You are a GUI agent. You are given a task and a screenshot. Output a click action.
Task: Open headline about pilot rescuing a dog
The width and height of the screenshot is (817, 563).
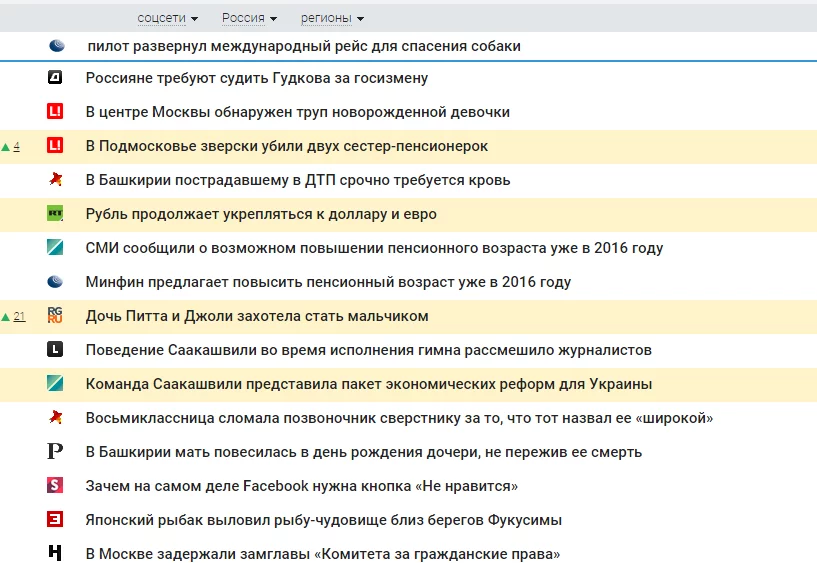click(x=304, y=46)
